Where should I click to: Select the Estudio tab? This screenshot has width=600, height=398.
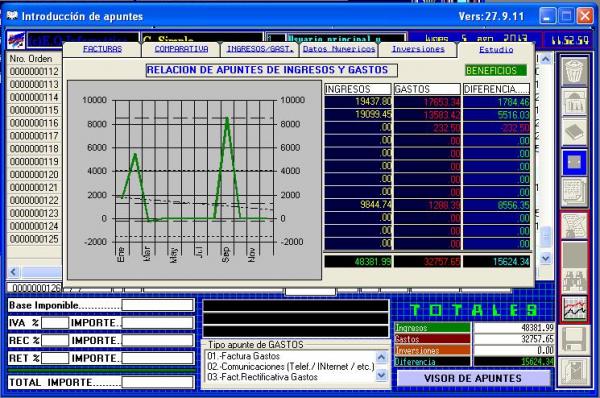coord(496,49)
